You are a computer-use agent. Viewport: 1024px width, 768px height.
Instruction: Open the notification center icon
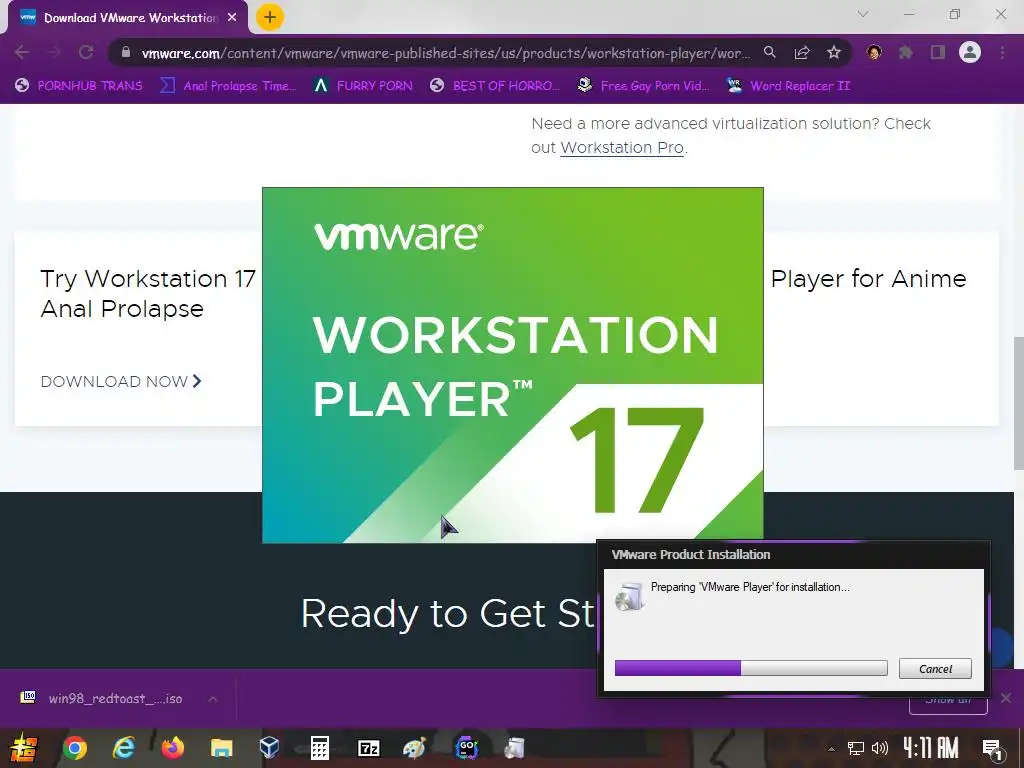[993, 748]
